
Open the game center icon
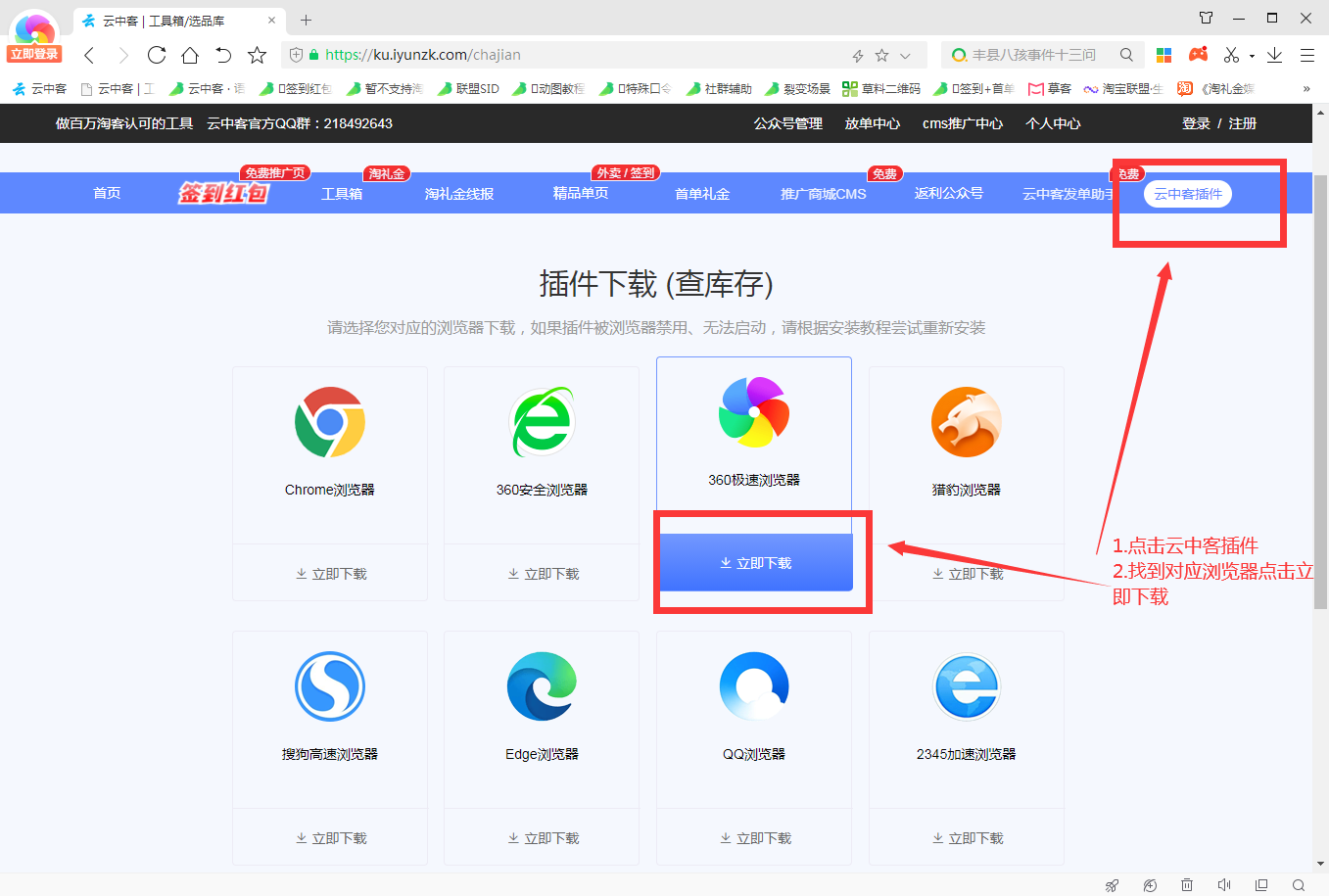1198,54
